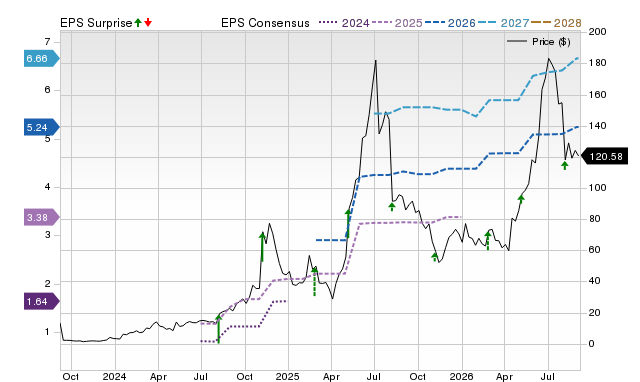Click the green surprise arrow beside the 120.58 tag
Viewport: 640px width, 382px height.
click(x=564, y=165)
